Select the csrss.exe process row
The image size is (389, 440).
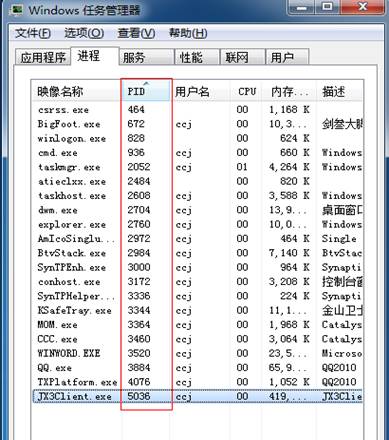click(x=197, y=110)
